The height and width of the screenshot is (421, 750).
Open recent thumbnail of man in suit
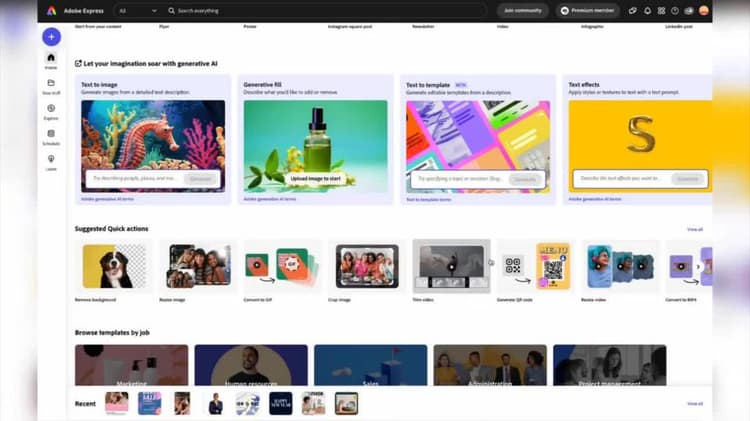(215, 403)
